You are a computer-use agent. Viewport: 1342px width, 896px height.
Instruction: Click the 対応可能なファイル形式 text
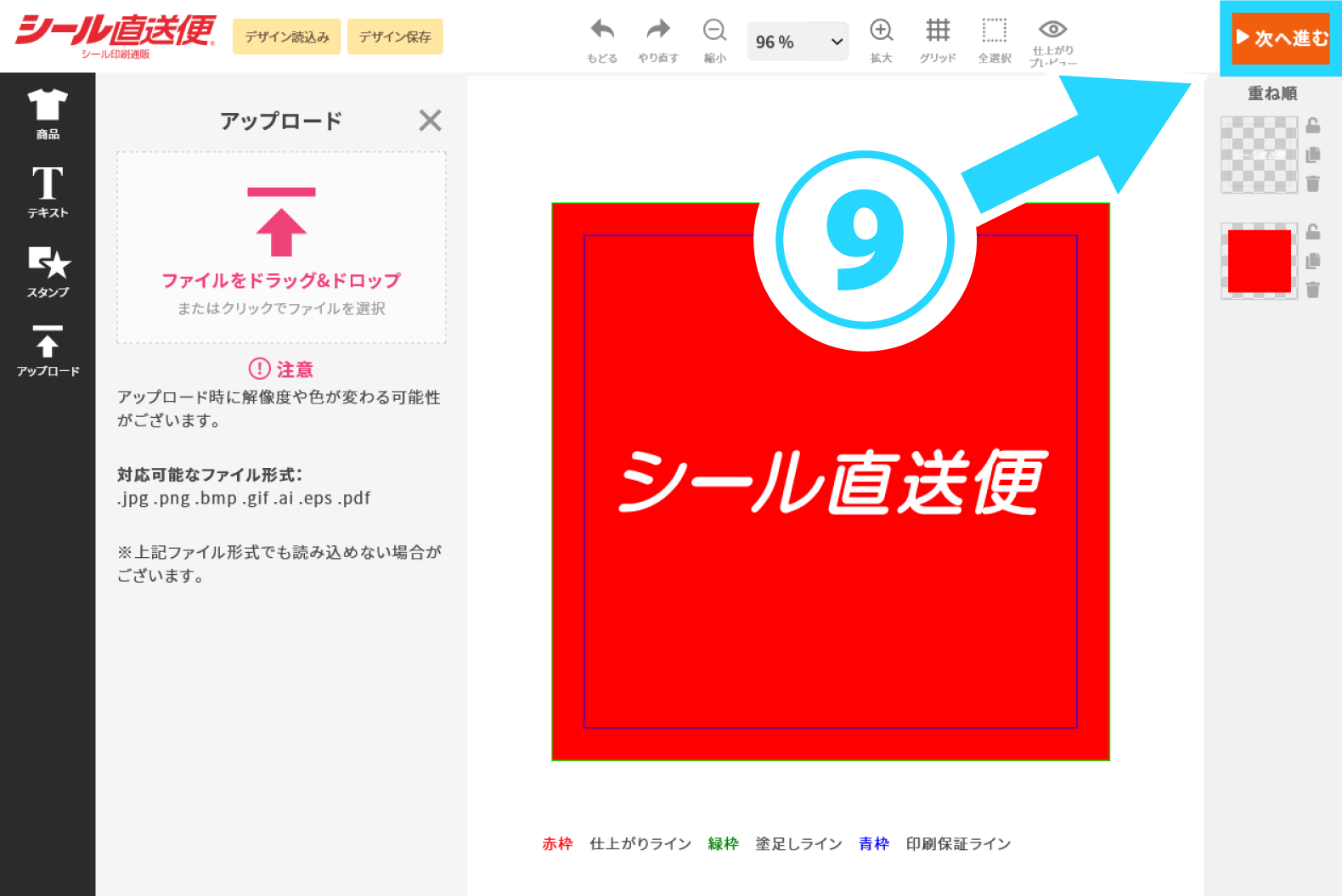210,475
